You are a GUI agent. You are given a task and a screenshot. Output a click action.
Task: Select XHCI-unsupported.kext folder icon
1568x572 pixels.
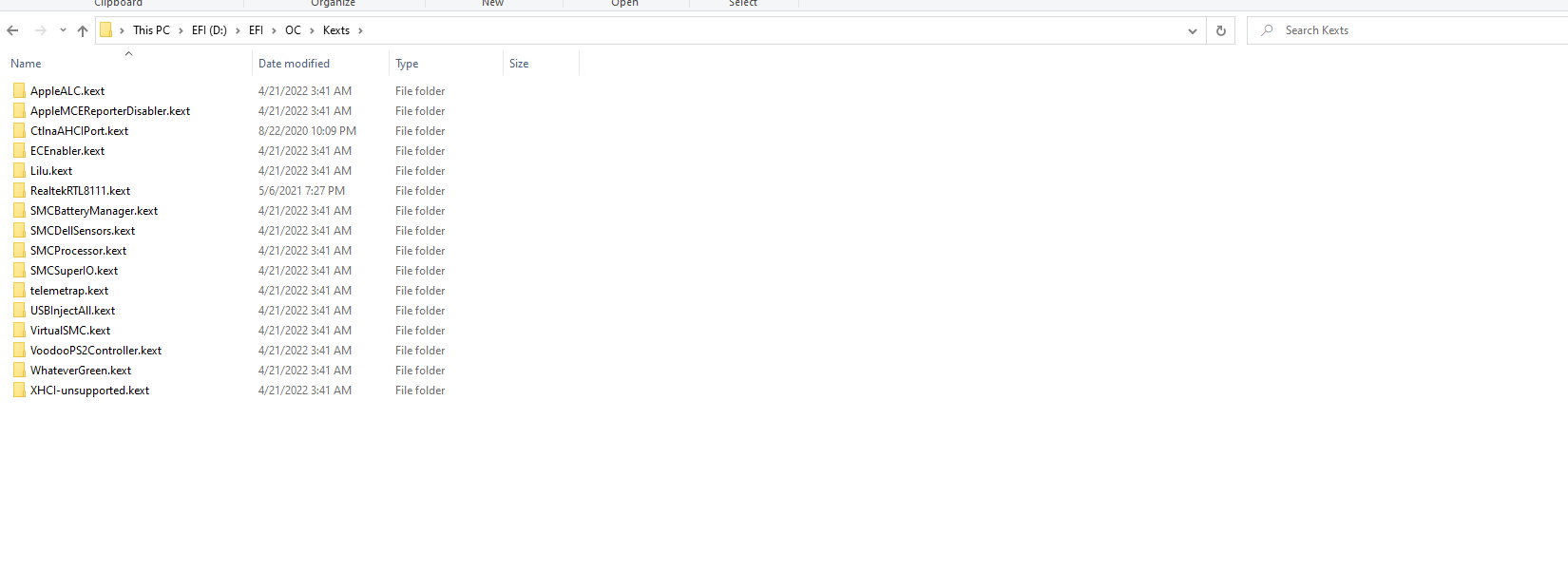point(19,391)
